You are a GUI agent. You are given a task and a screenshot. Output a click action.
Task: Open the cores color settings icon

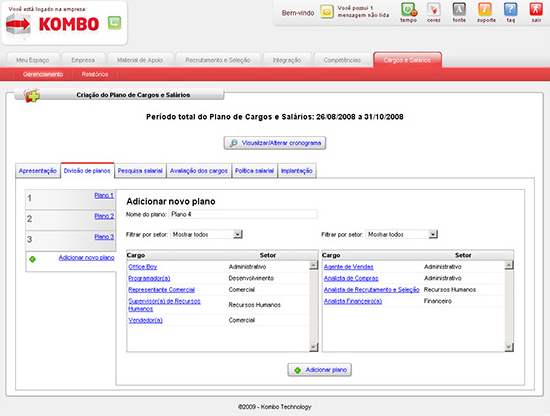click(434, 9)
